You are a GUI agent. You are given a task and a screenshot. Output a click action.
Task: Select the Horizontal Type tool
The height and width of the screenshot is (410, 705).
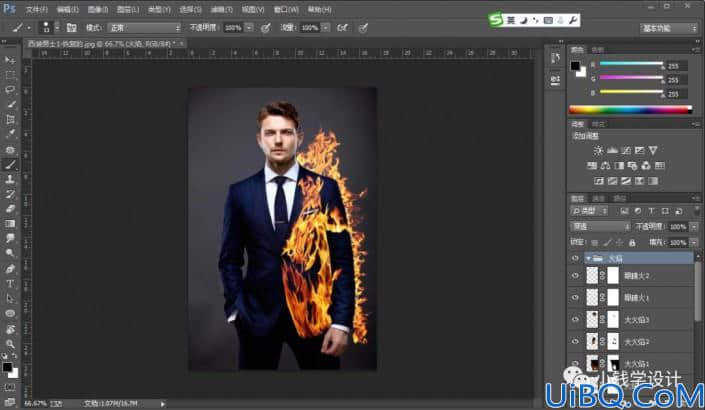(10, 284)
